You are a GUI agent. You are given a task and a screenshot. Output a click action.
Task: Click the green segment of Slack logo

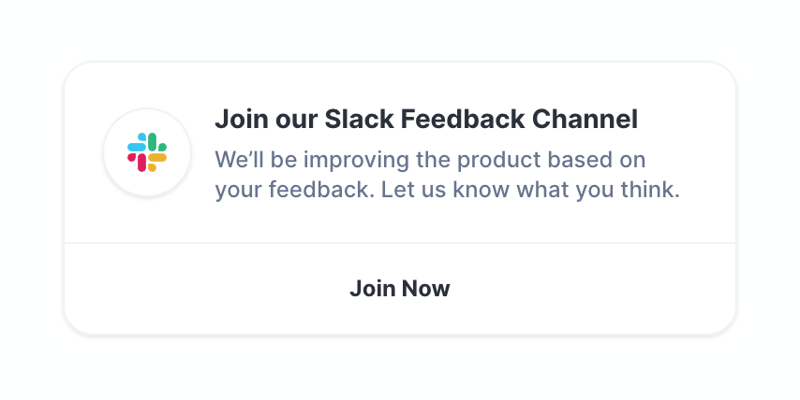[x=154, y=143]
